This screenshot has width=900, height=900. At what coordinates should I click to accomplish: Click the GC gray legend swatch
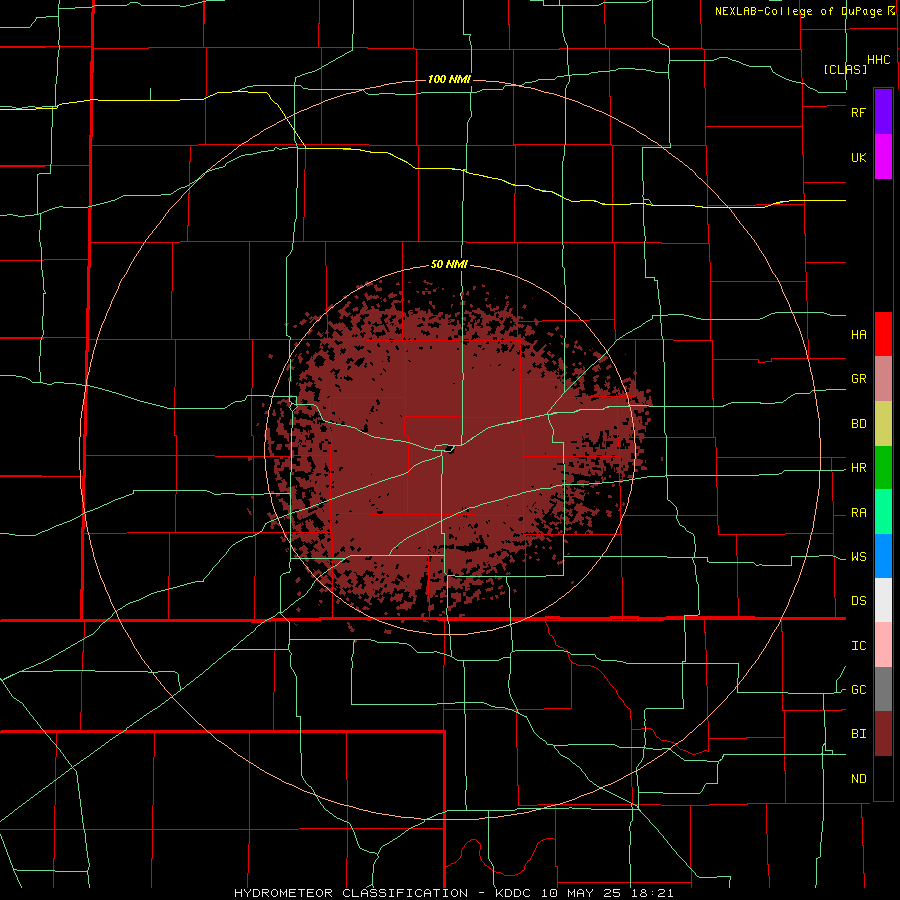(883, 689)
